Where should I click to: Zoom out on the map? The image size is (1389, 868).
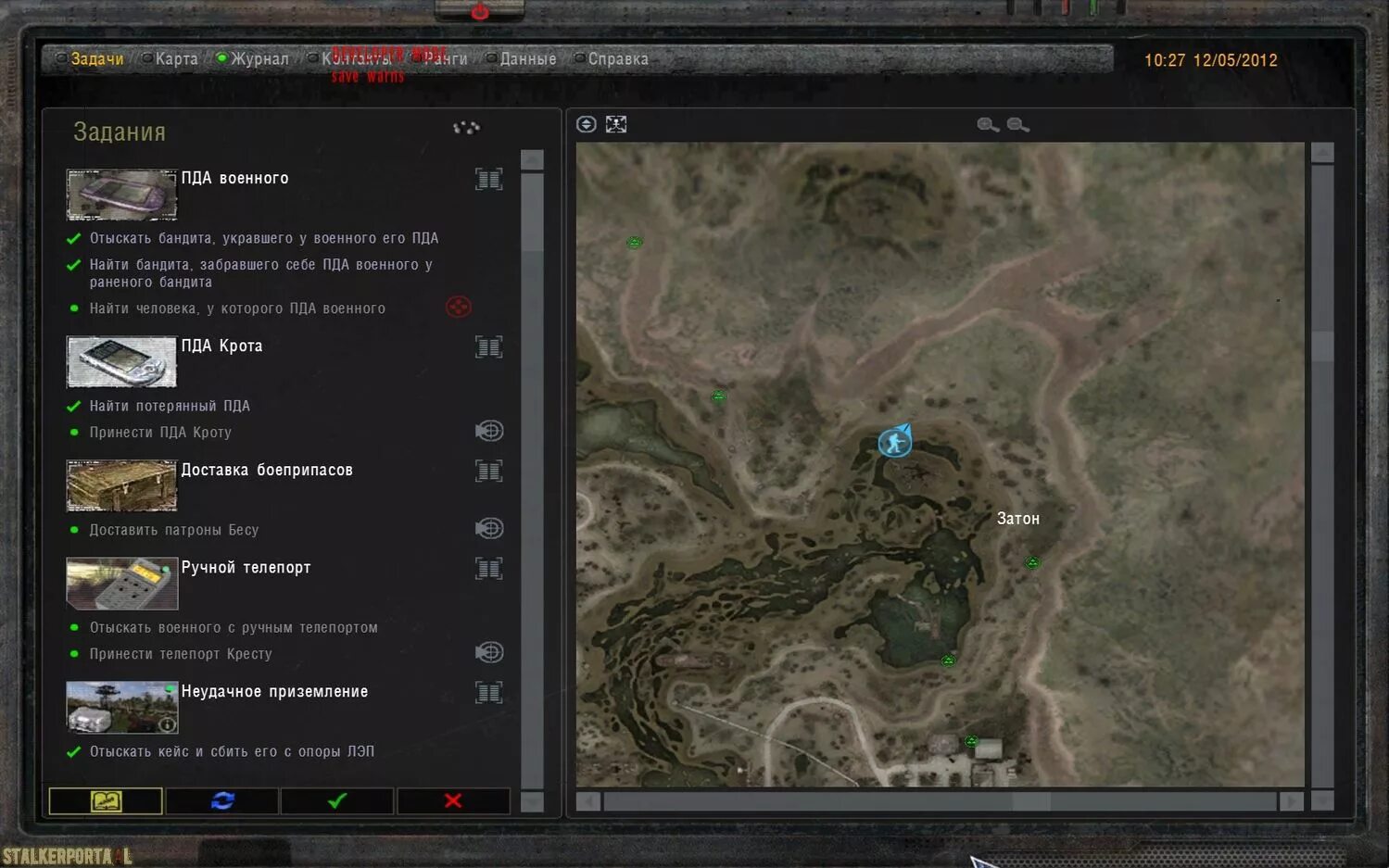tap(1017, 124)
